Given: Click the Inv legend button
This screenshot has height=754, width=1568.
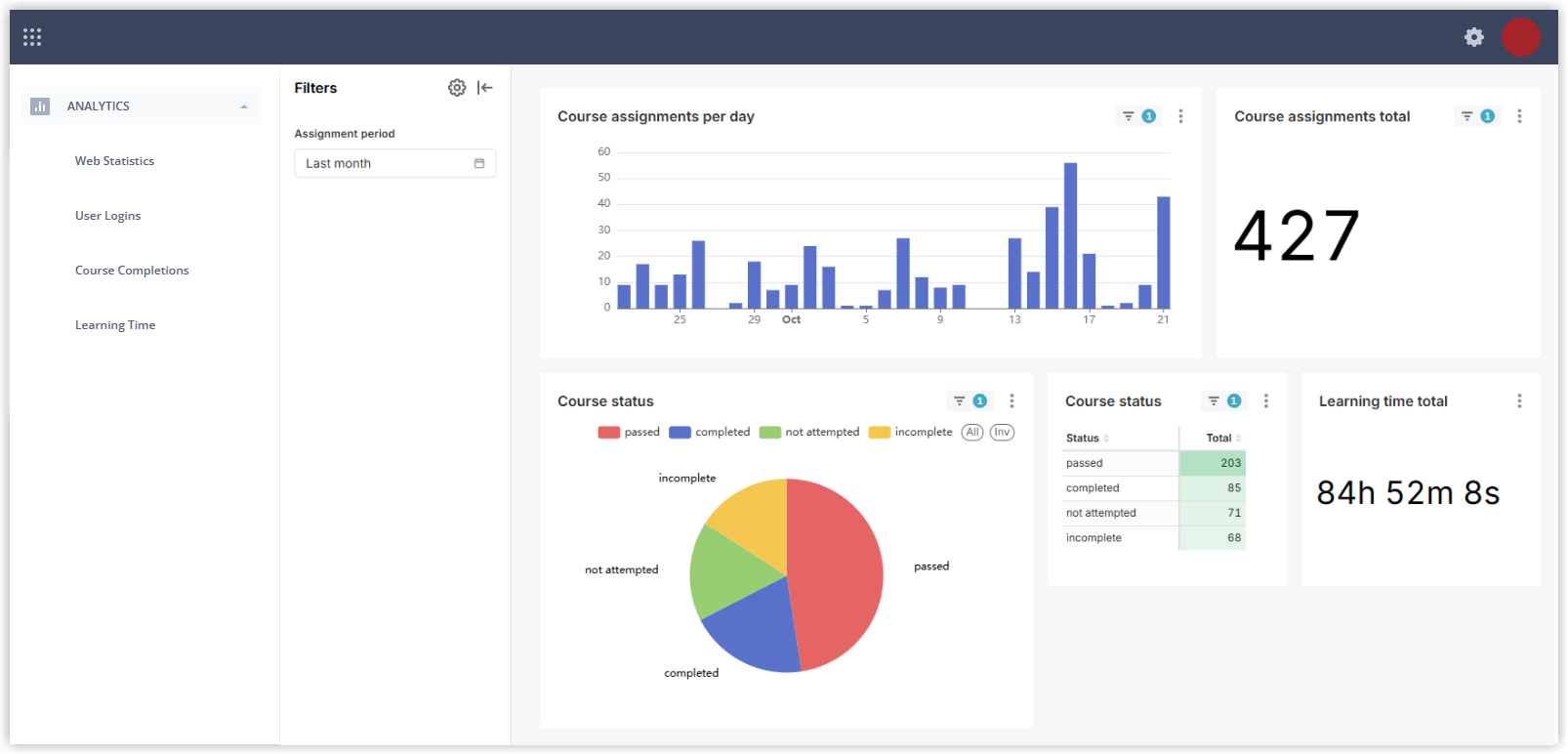Looking at the screenshot, I should pos(1002,433).
